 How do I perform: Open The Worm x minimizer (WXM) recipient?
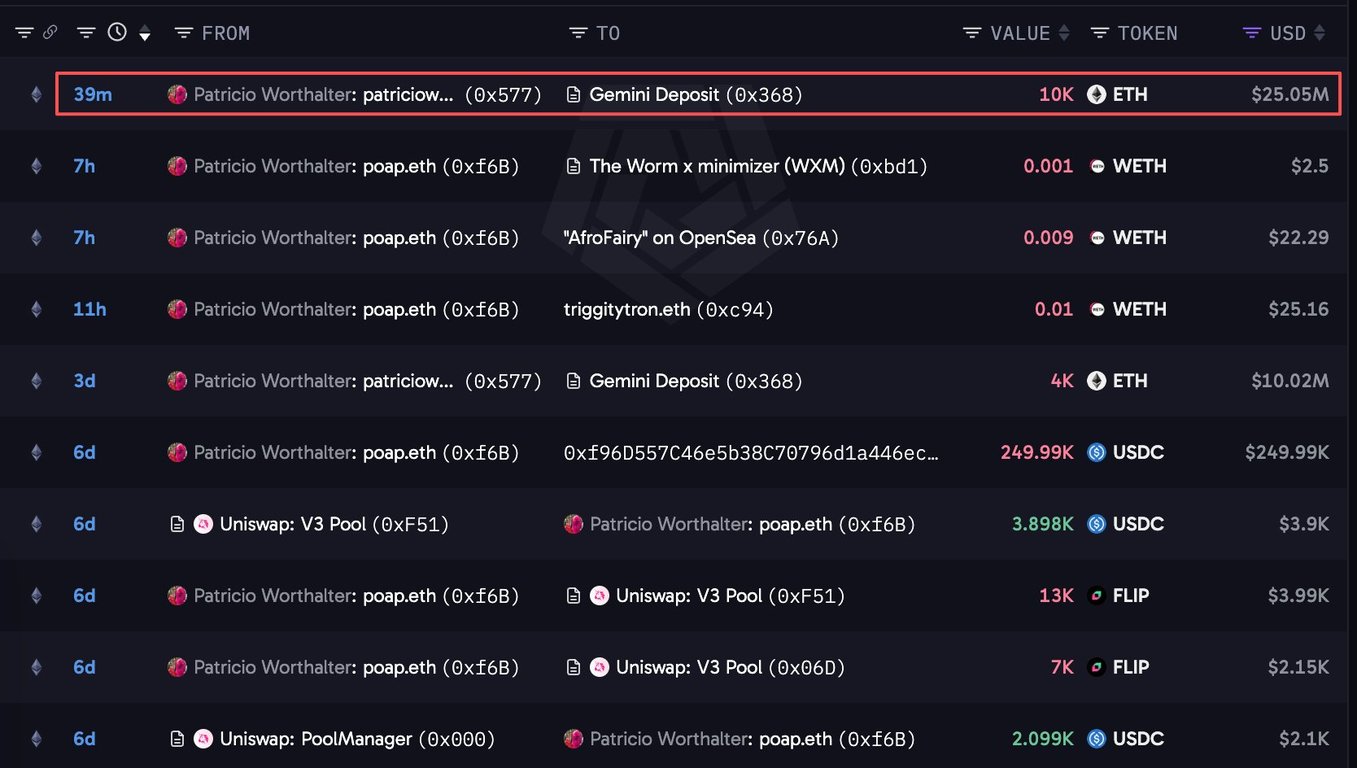(x=759, y=166)
